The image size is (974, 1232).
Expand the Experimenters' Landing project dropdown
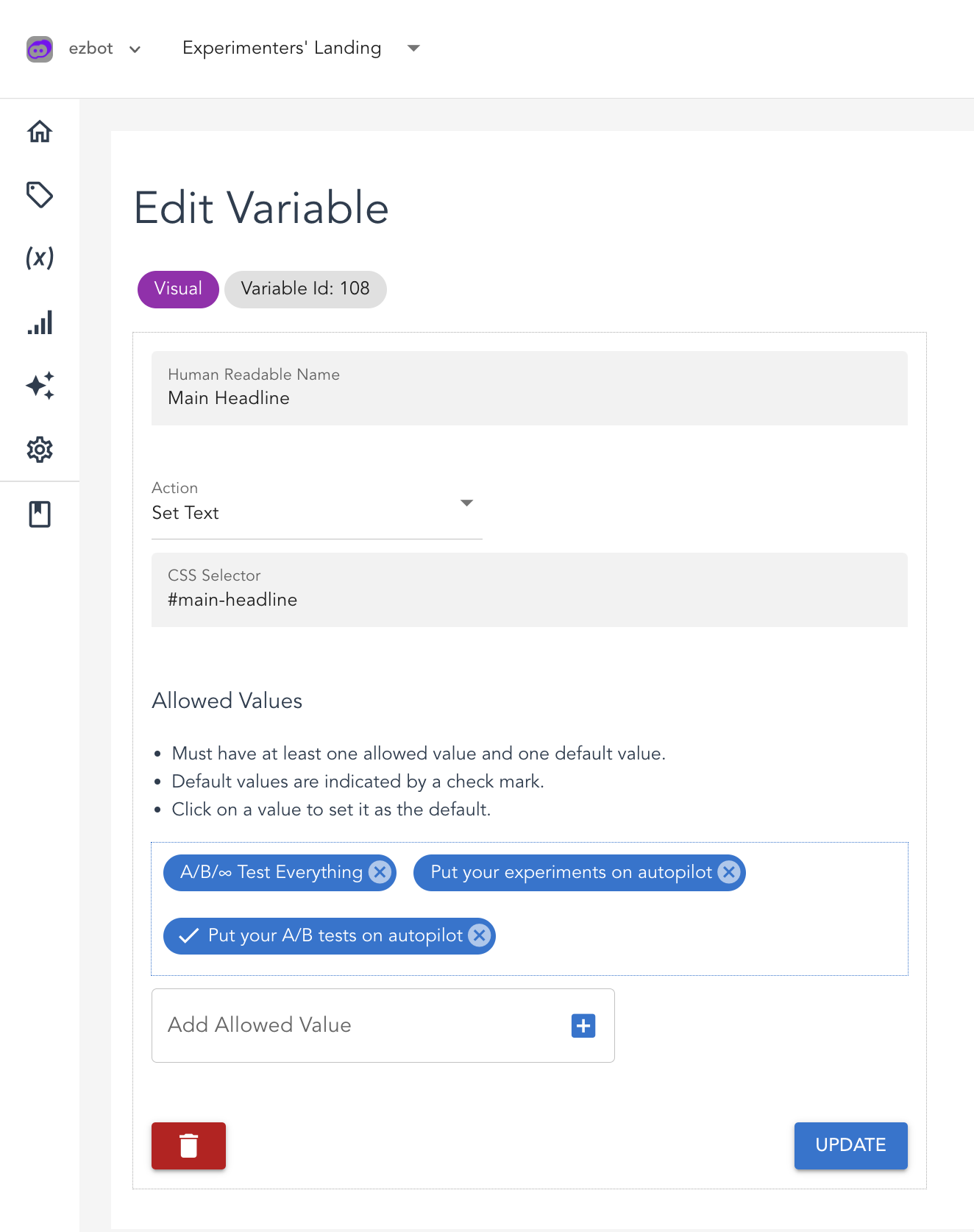click(x=413, y=48)
